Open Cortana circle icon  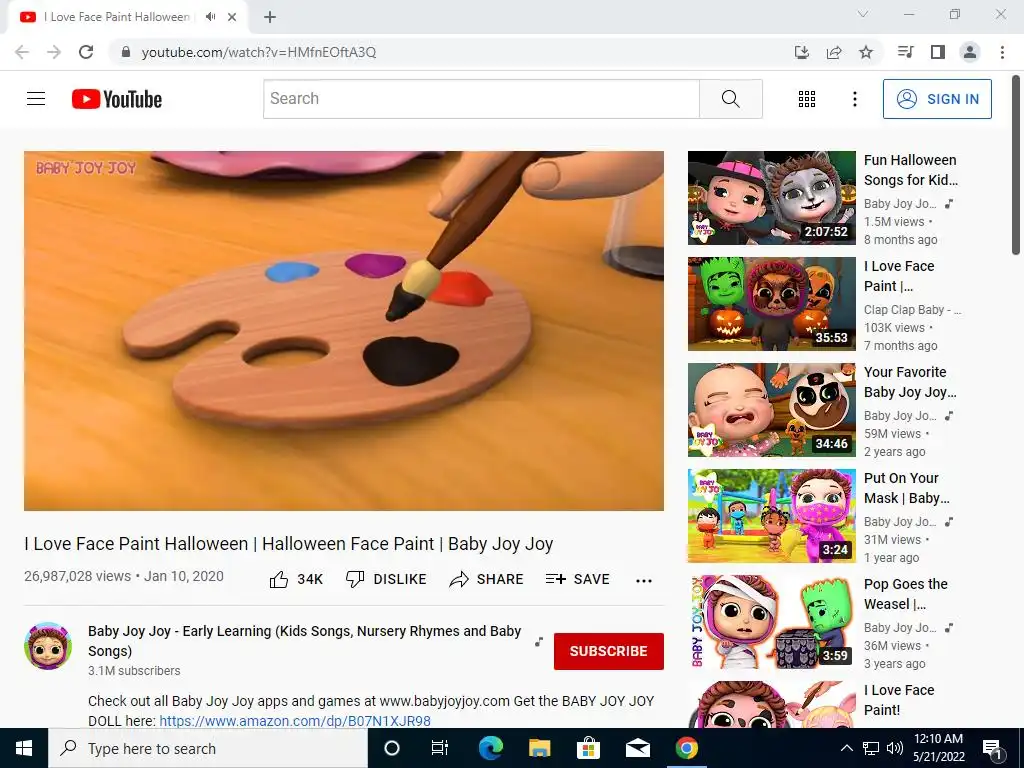[x=392, y=748]
